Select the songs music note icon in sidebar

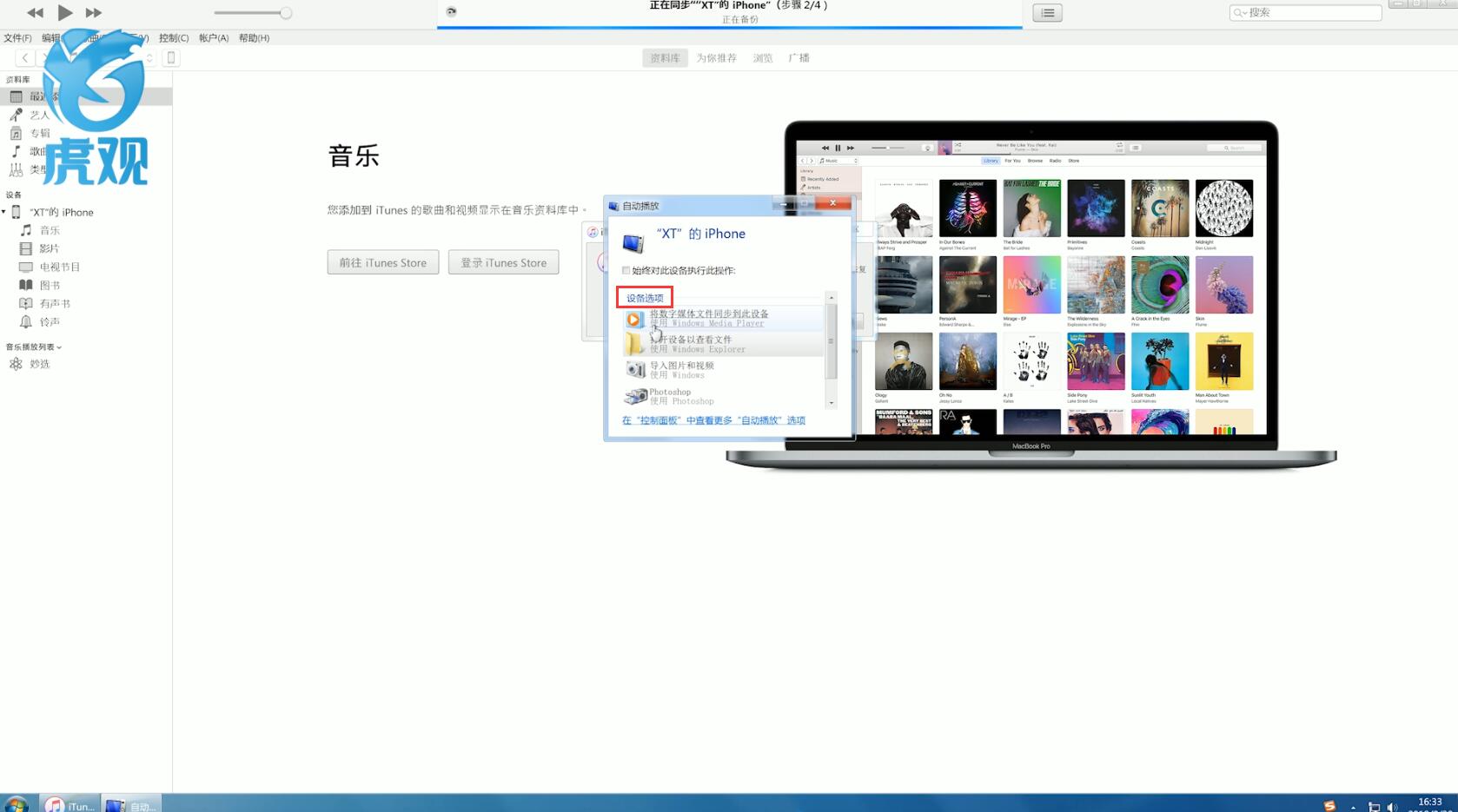point(16,151)
